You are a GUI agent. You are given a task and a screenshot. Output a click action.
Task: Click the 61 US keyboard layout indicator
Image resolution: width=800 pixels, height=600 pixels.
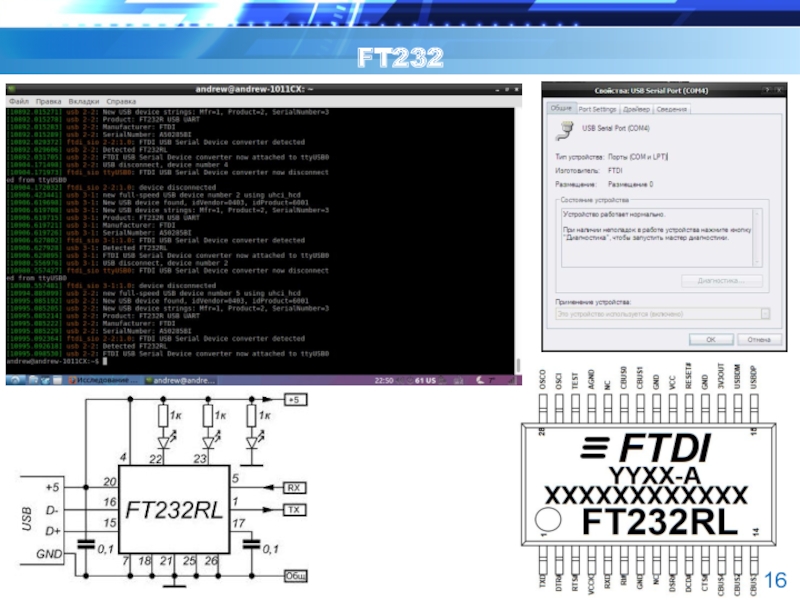tap(425, 381)
